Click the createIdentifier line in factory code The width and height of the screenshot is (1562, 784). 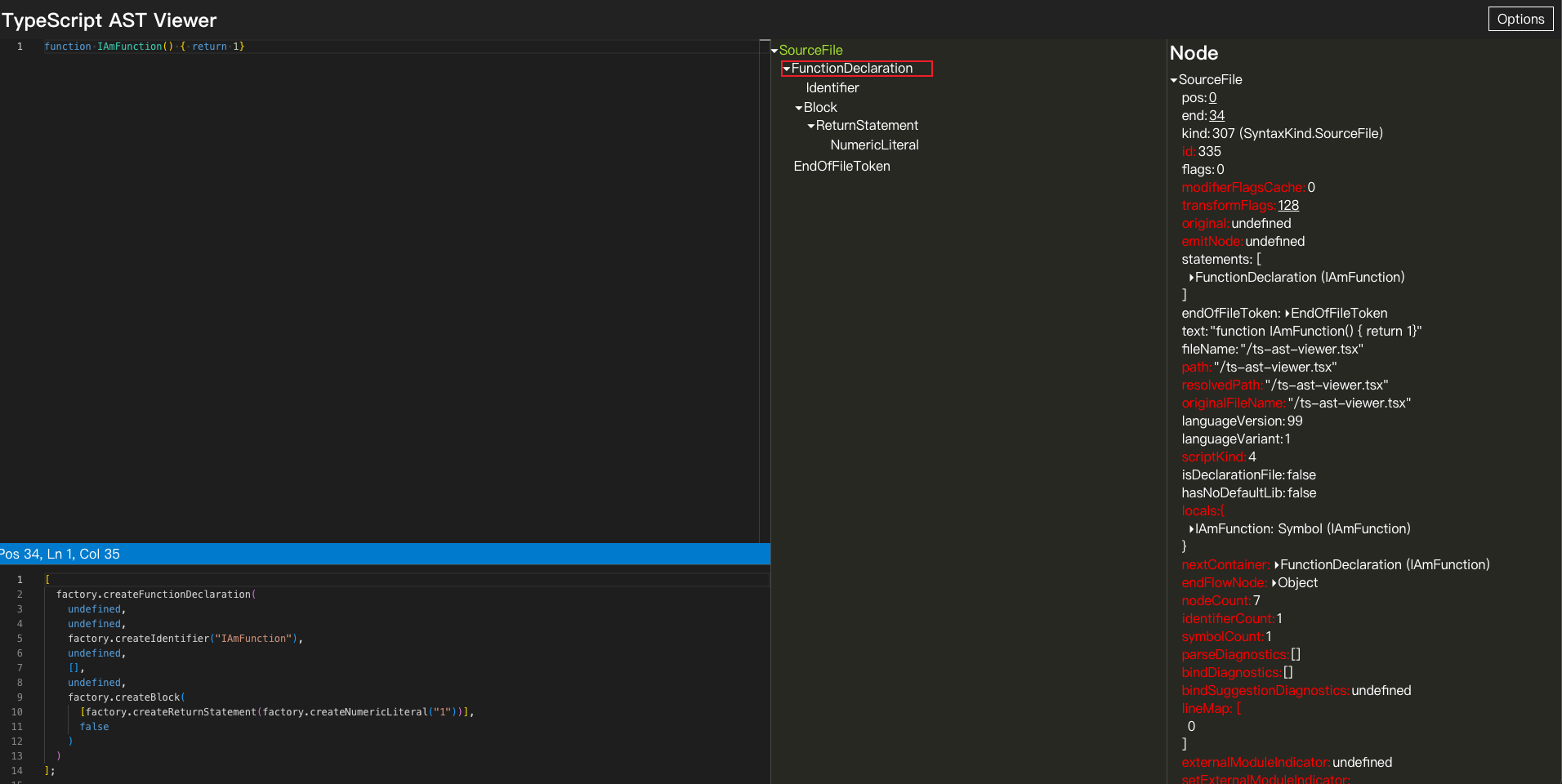[185, 639]
